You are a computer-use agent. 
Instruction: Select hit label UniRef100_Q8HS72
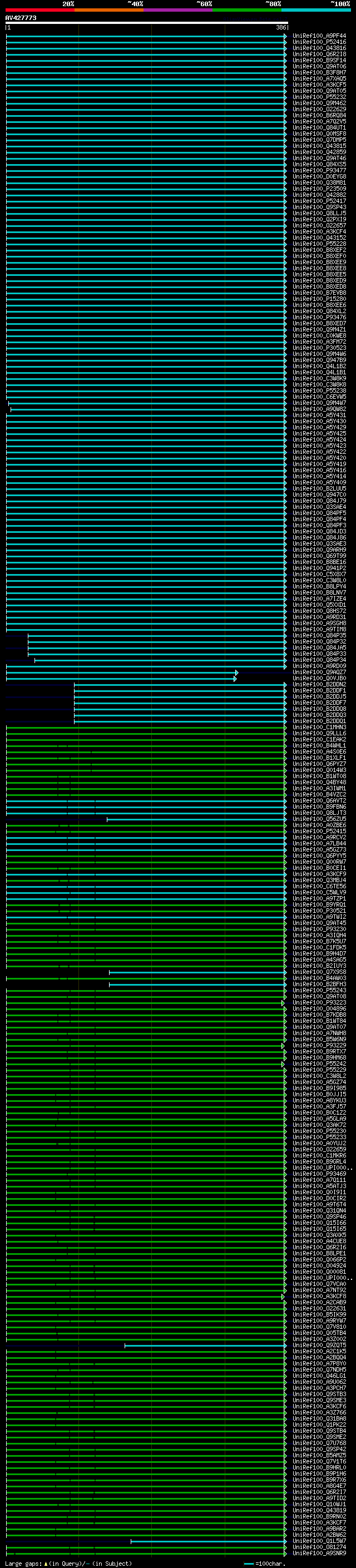coord(319,611)
